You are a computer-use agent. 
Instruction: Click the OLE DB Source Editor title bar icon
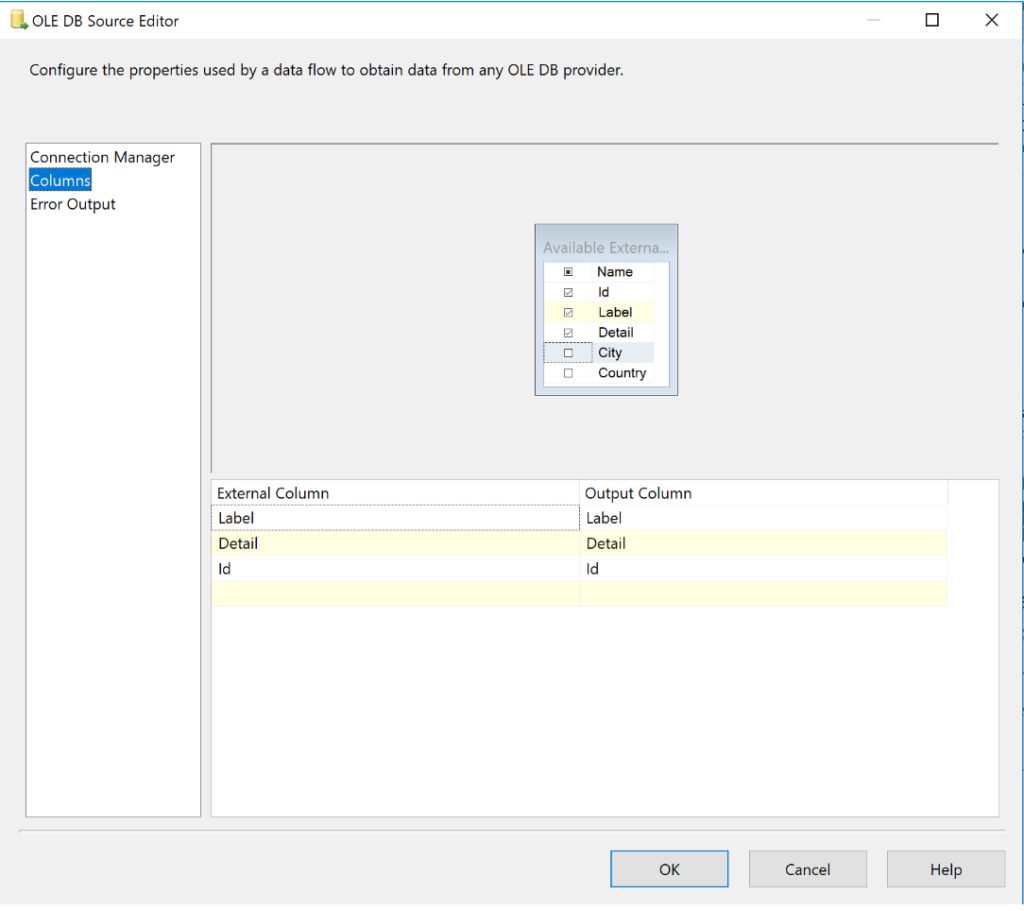pyautogui.click(x=18, y=20)
